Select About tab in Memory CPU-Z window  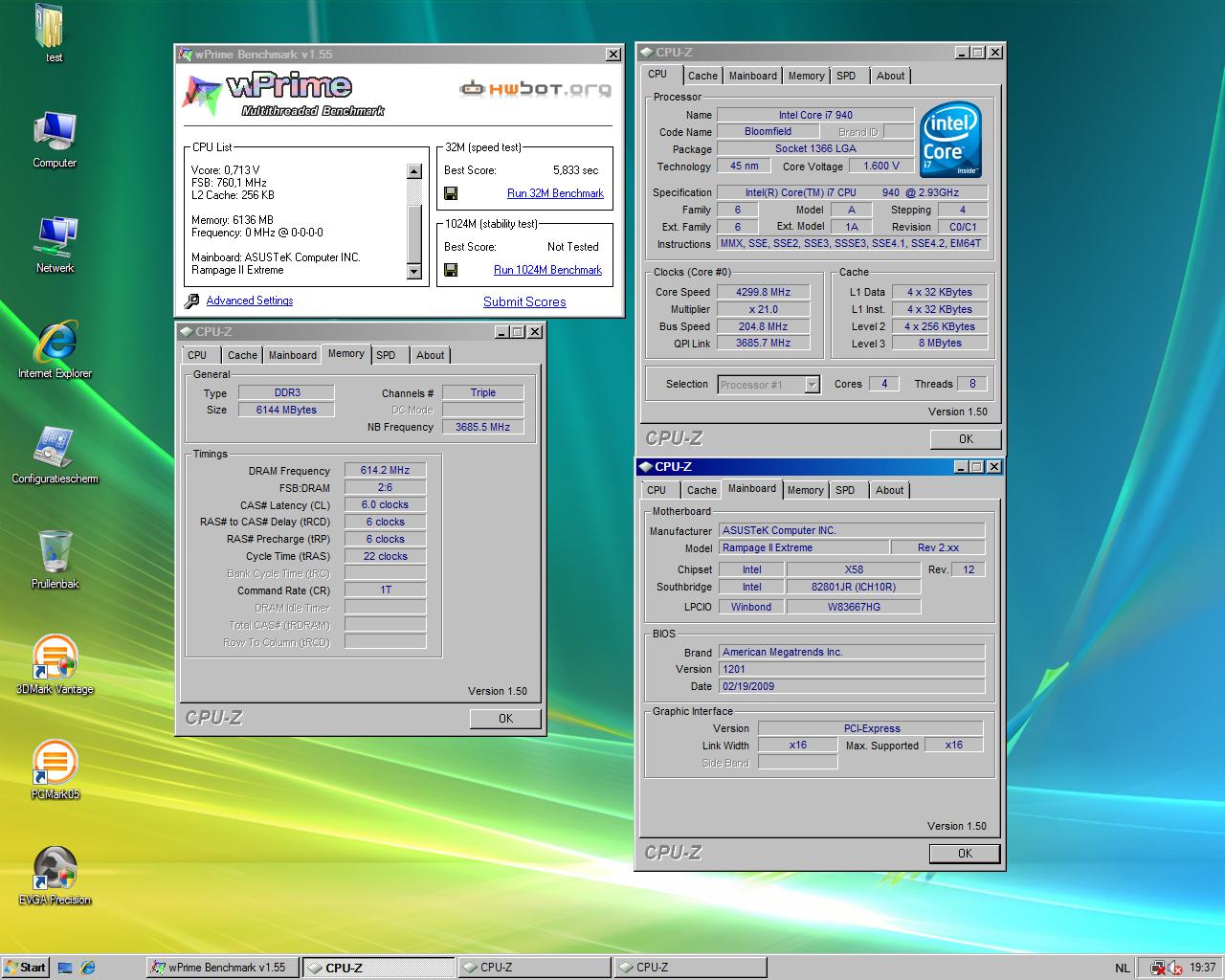[431, 355]
